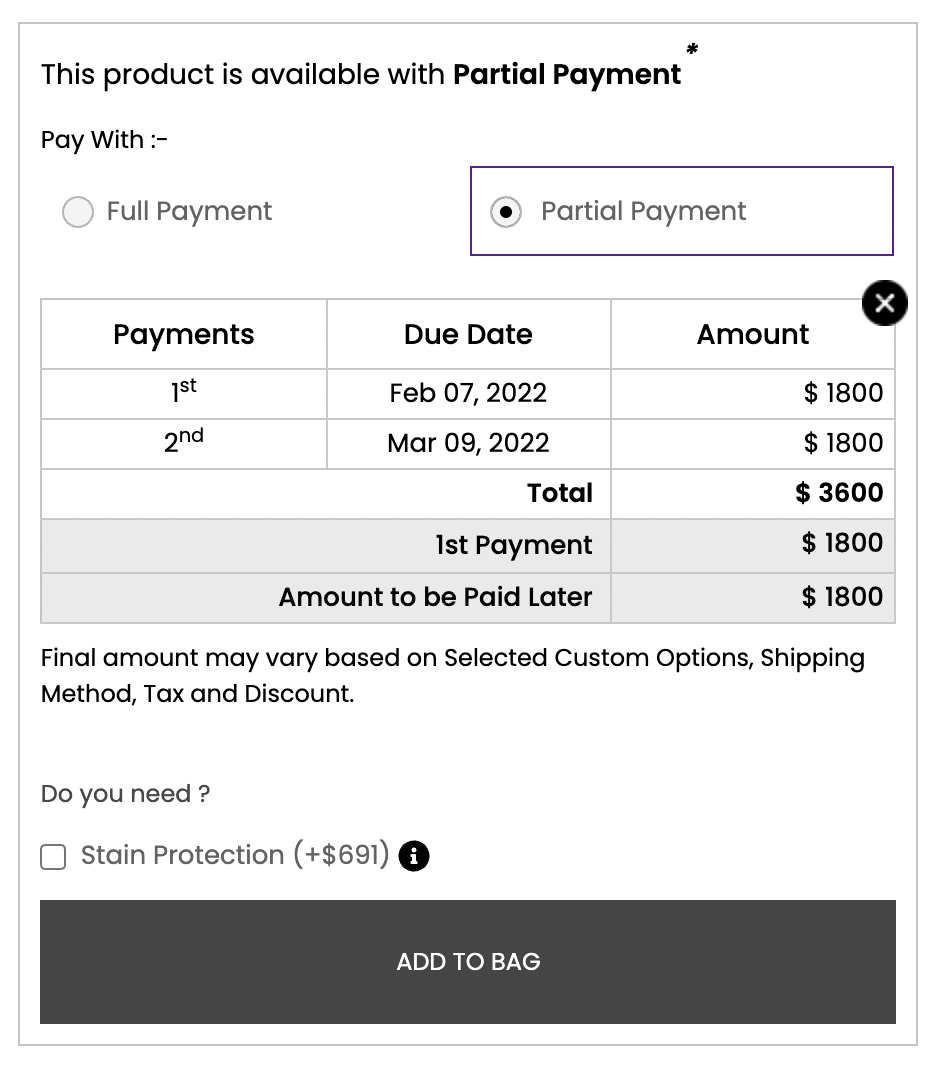Click the Do you need ? label
The height and width of the screenshot is (1076, 940).
(x=126, y=794)
